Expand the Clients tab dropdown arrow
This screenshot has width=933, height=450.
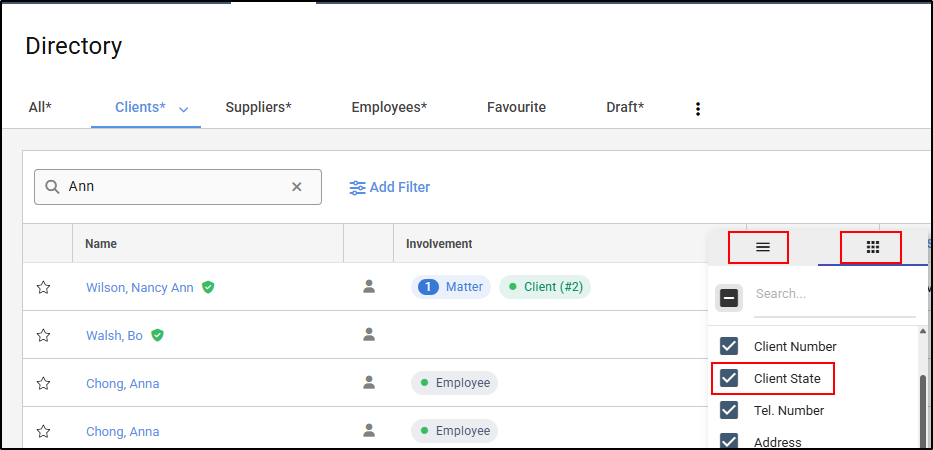pyautogui.click(x=184, y=109)
